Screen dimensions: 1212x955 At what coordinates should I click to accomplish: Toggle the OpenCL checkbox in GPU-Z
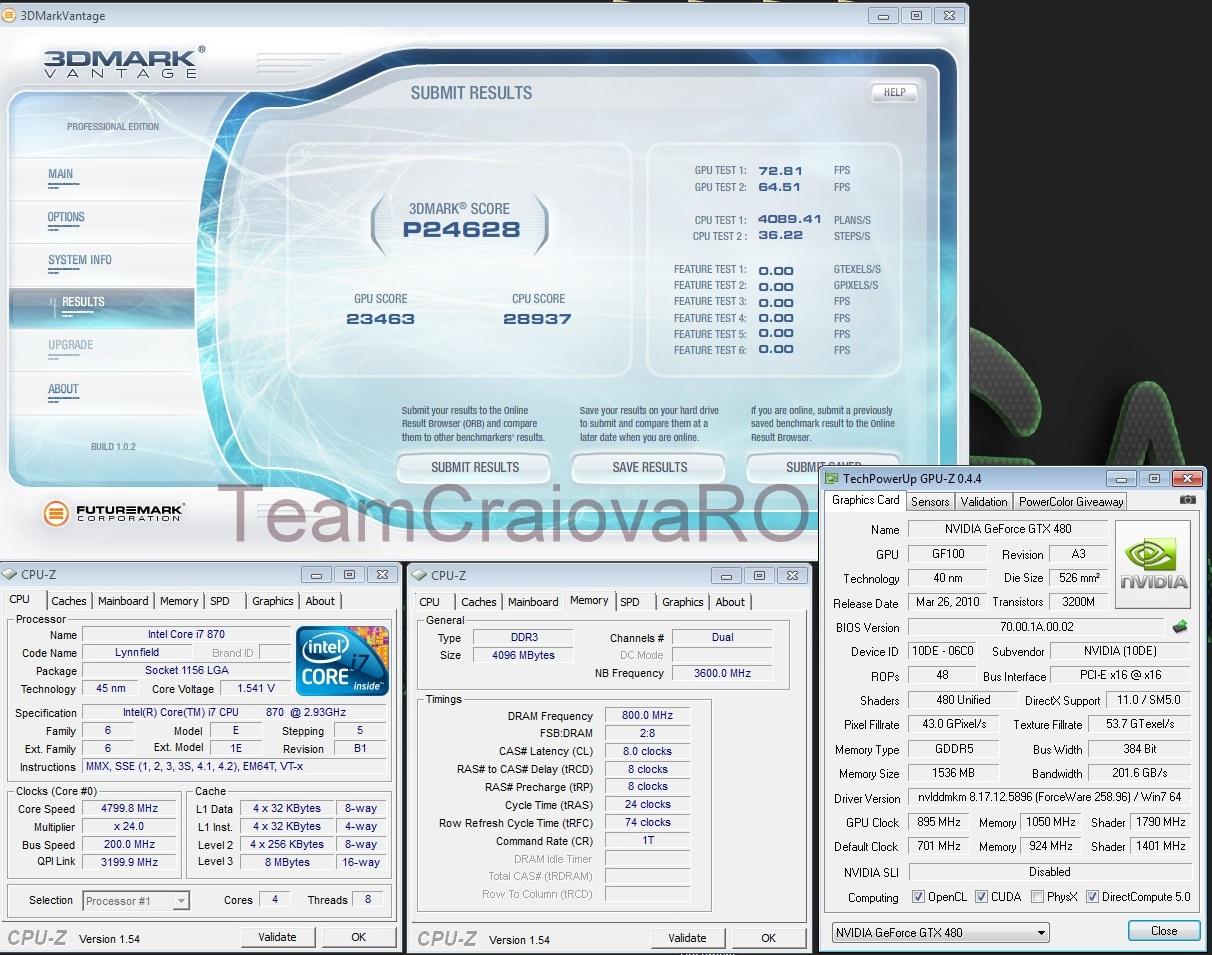(x=918, y=897)
